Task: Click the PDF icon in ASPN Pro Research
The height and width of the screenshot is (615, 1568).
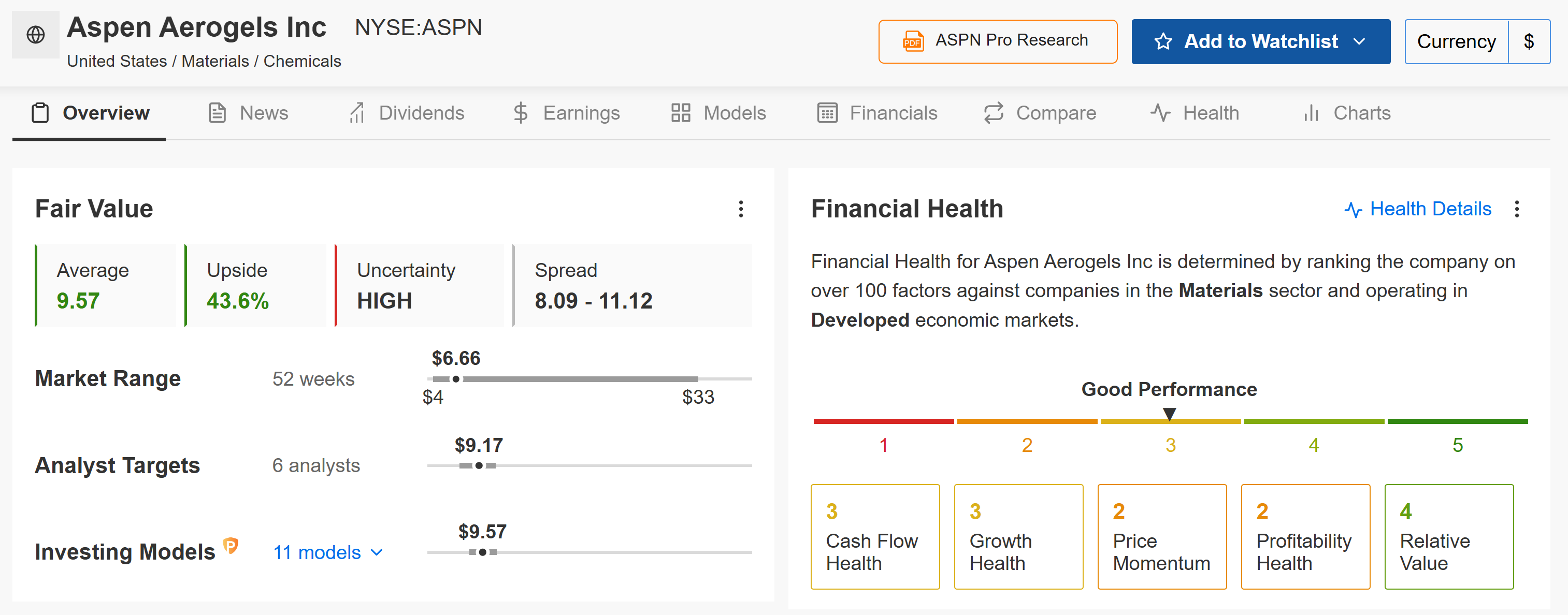Action: point(912,41)
